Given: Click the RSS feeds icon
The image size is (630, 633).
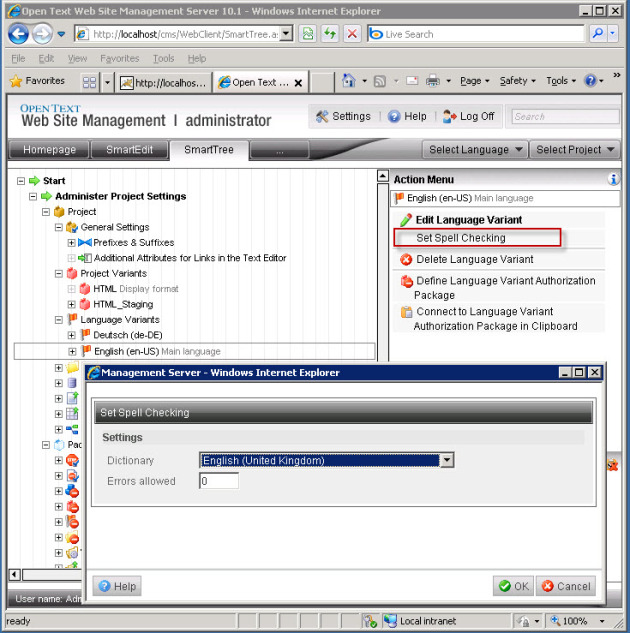Looking at the screenshot, I should (x=379, y=82).
